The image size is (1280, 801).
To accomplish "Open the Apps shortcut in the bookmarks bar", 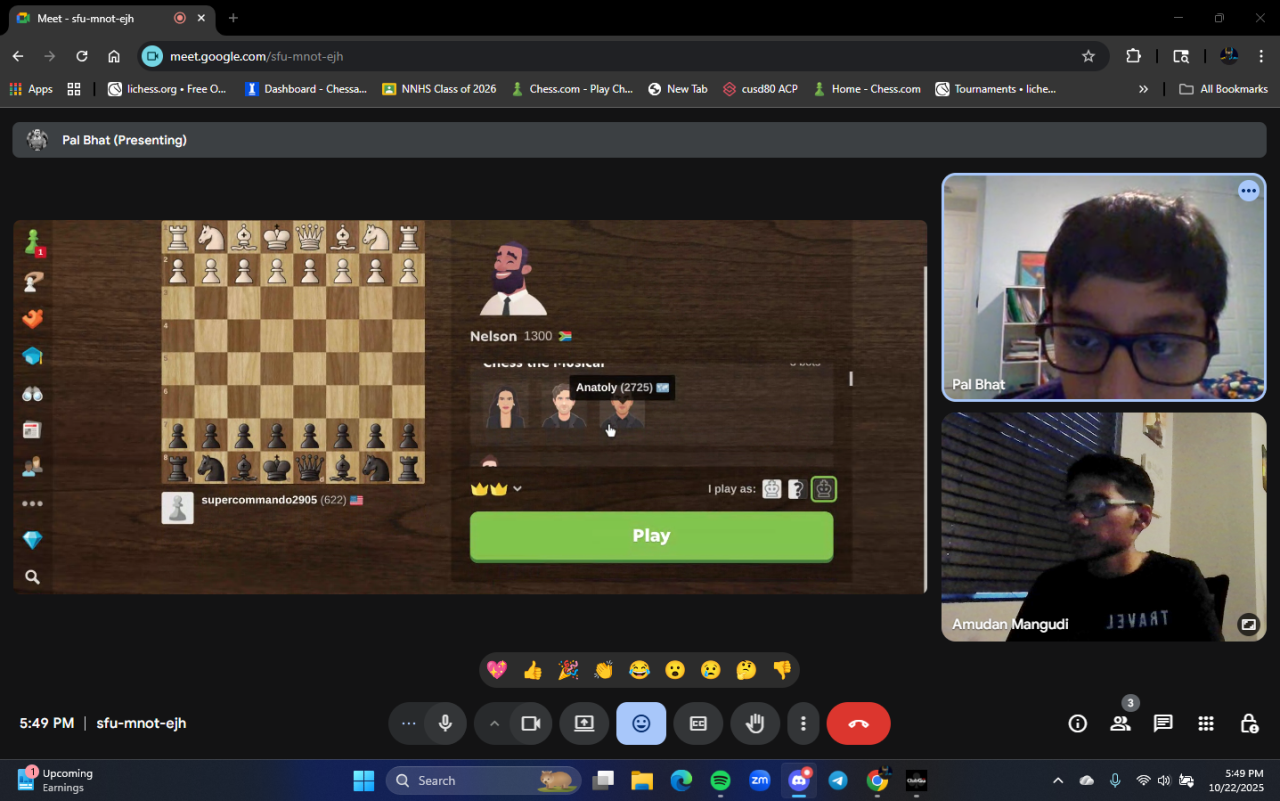I will point(31,89).
